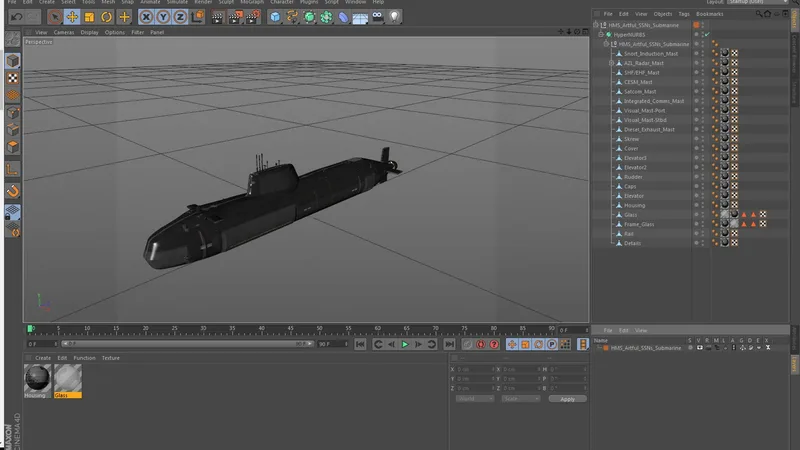
Task: Toggle the Snap magnet icon
Action: [13, 191]
